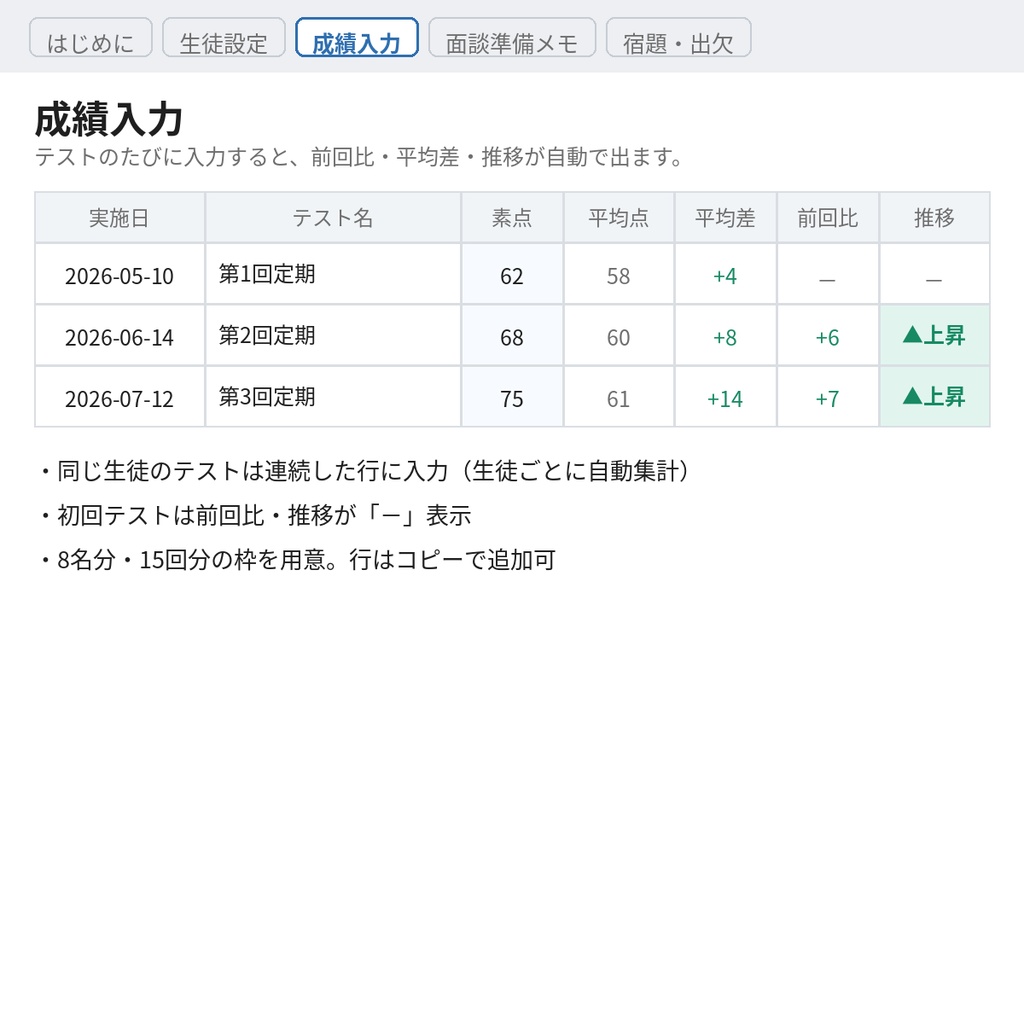
Task: Switch to the 生徒設定 tab
Action: click(x=223, y=38)
